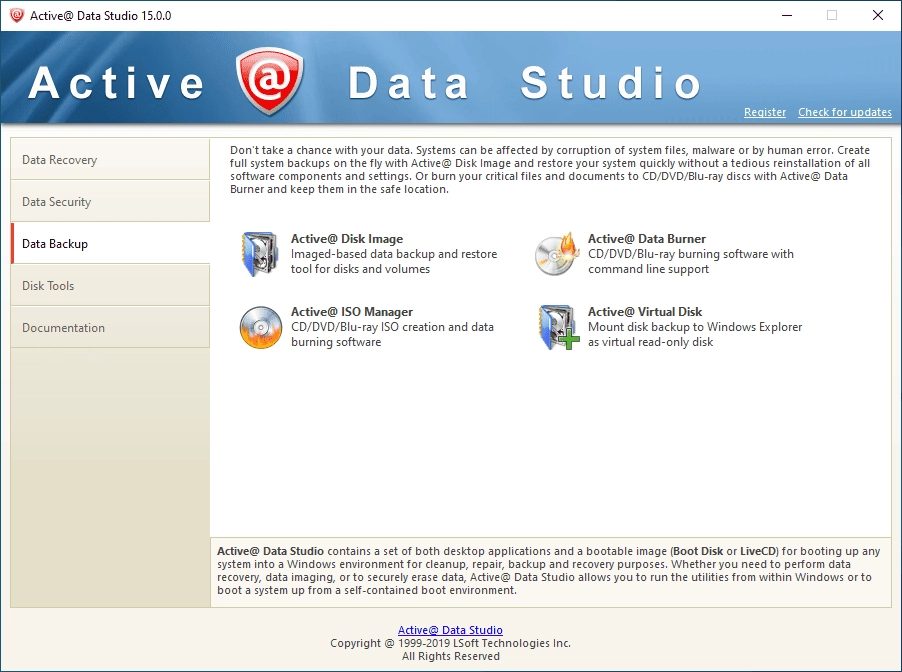The width and height of the screenshot is (902, 672).
Task: Close the Active@ Data Studio window
Action: (x=878, y=16)
